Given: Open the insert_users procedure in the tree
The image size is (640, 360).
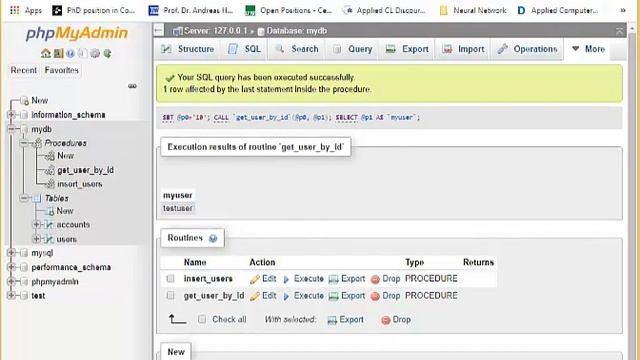Looking at the screenshot, I should [x=80, y=184].
